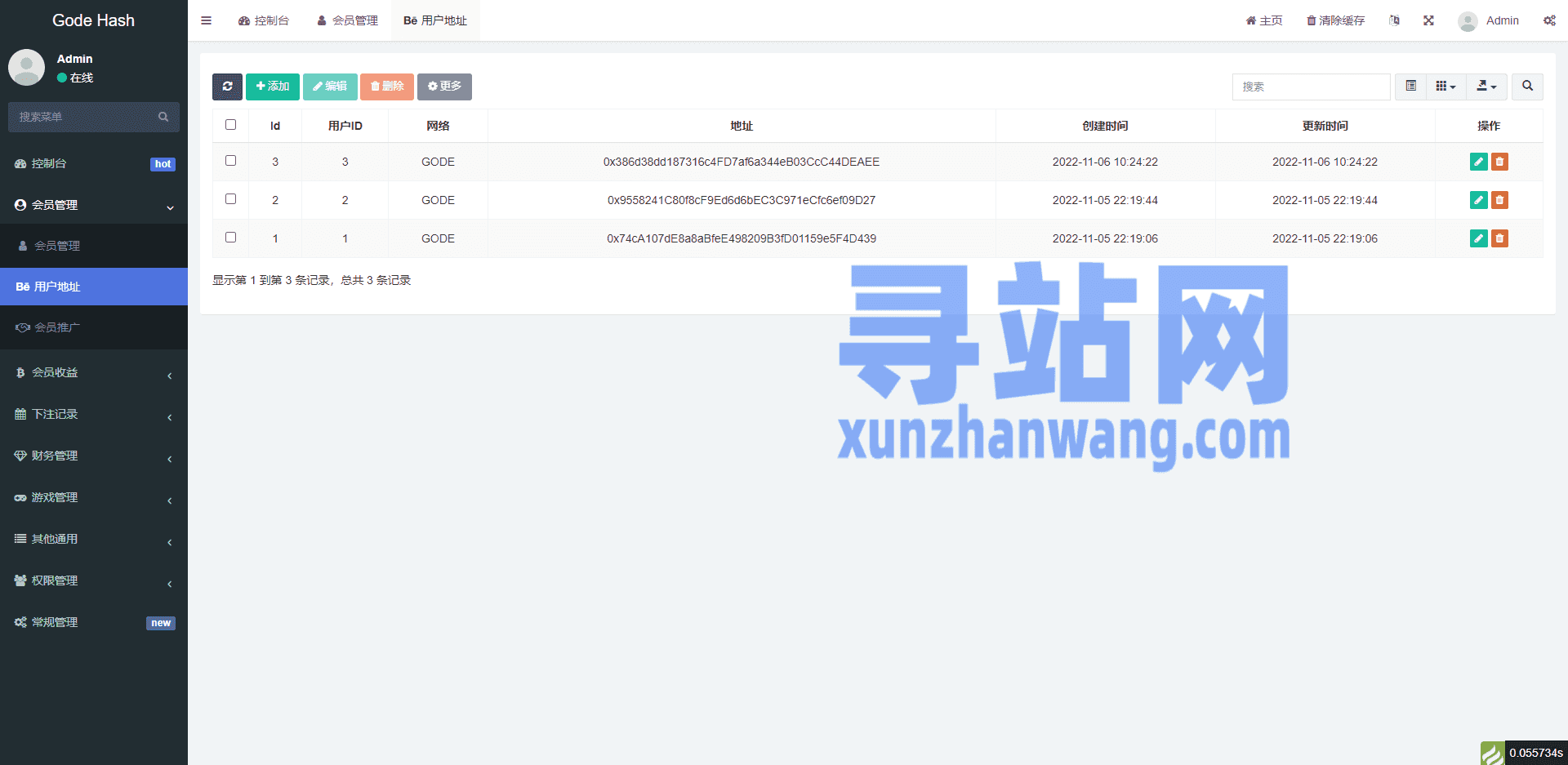This screenshot has height=765, width=1568.
Task: Click the sidebar Admin avatar
Action: (x=26, y=67)
